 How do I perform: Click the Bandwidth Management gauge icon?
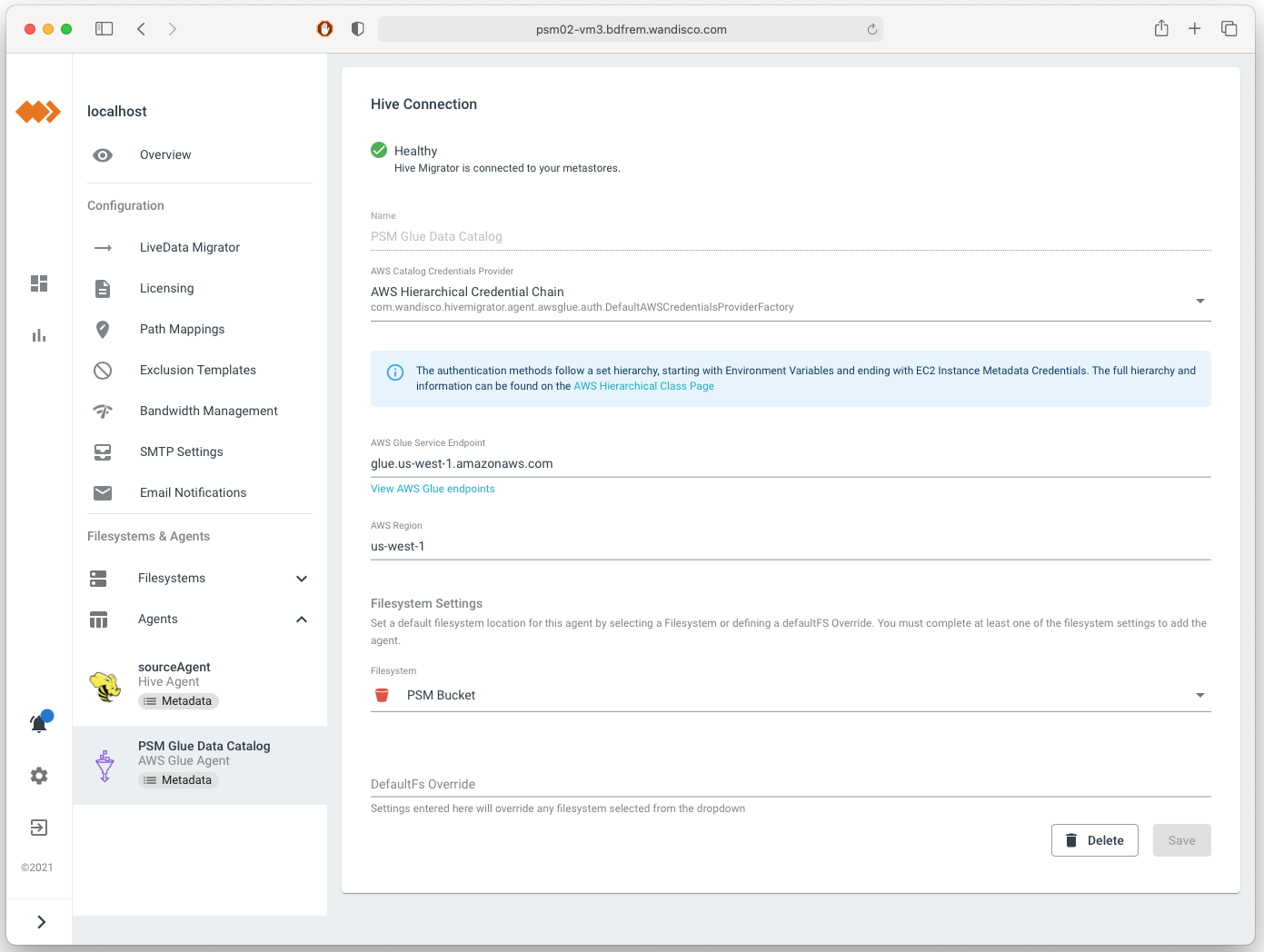tap(103, 412)
